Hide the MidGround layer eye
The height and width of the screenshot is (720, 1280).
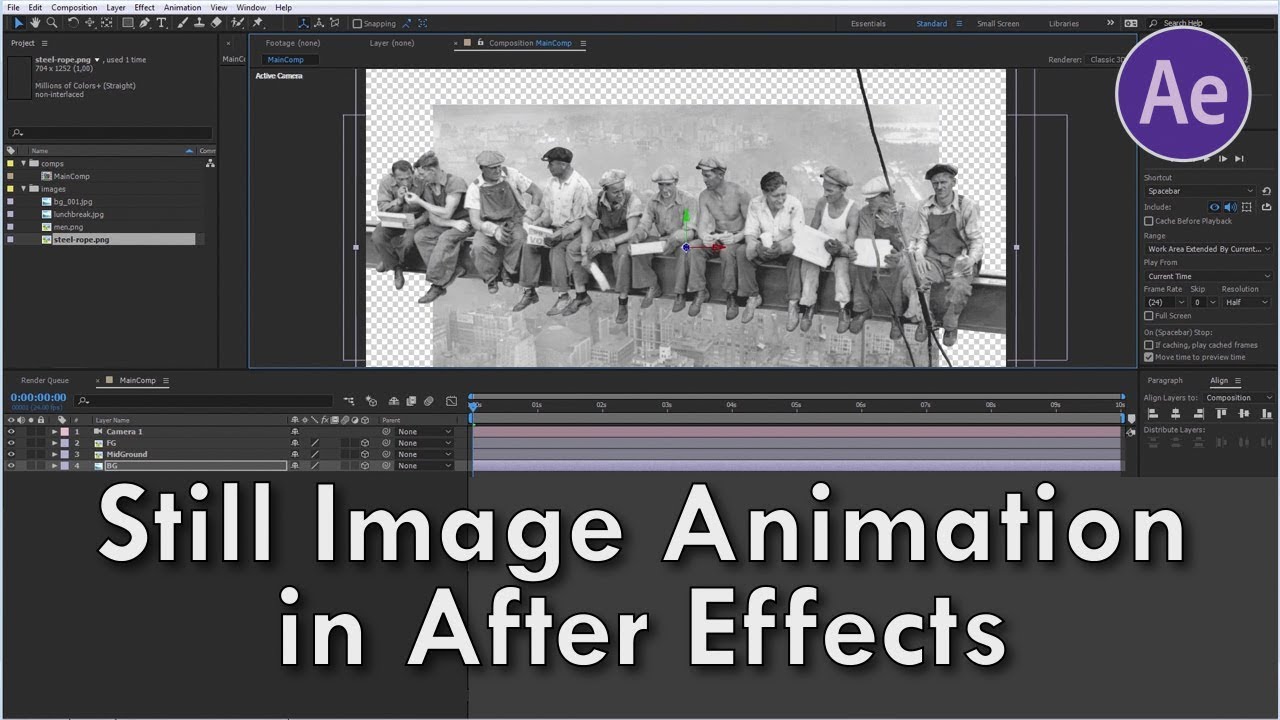pos(11,455)
